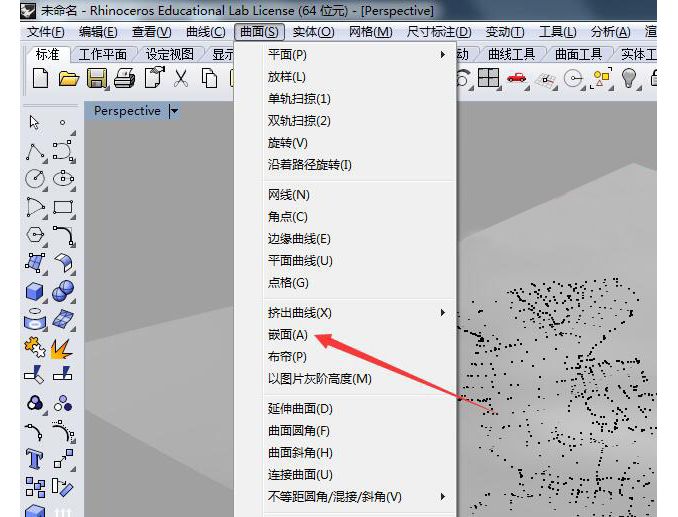Open the 曲线(C) menu
678x517 pixels.
[x=205, y=32]
